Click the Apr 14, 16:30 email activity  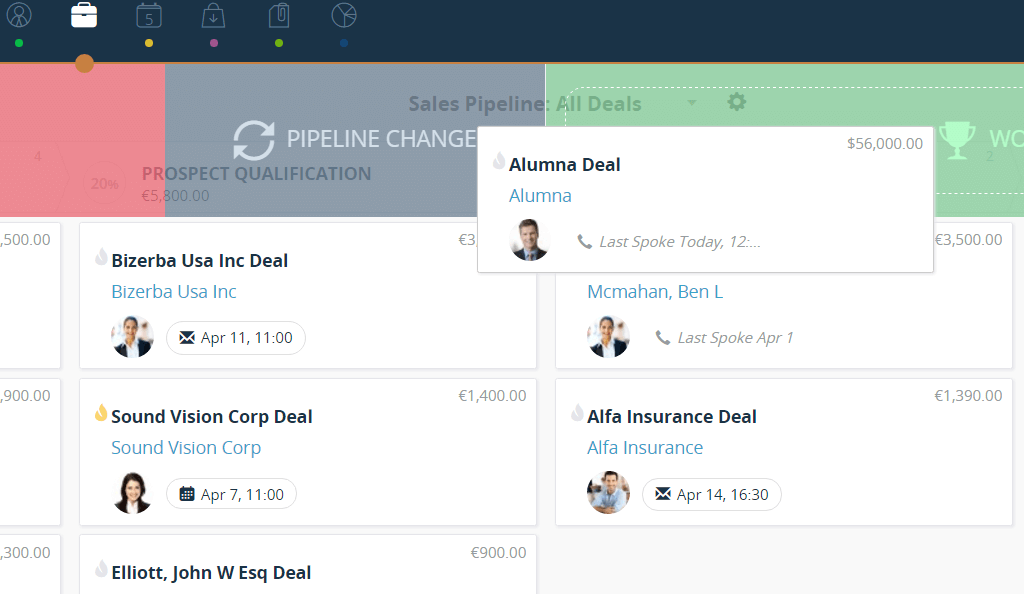(x=711, y=494)
